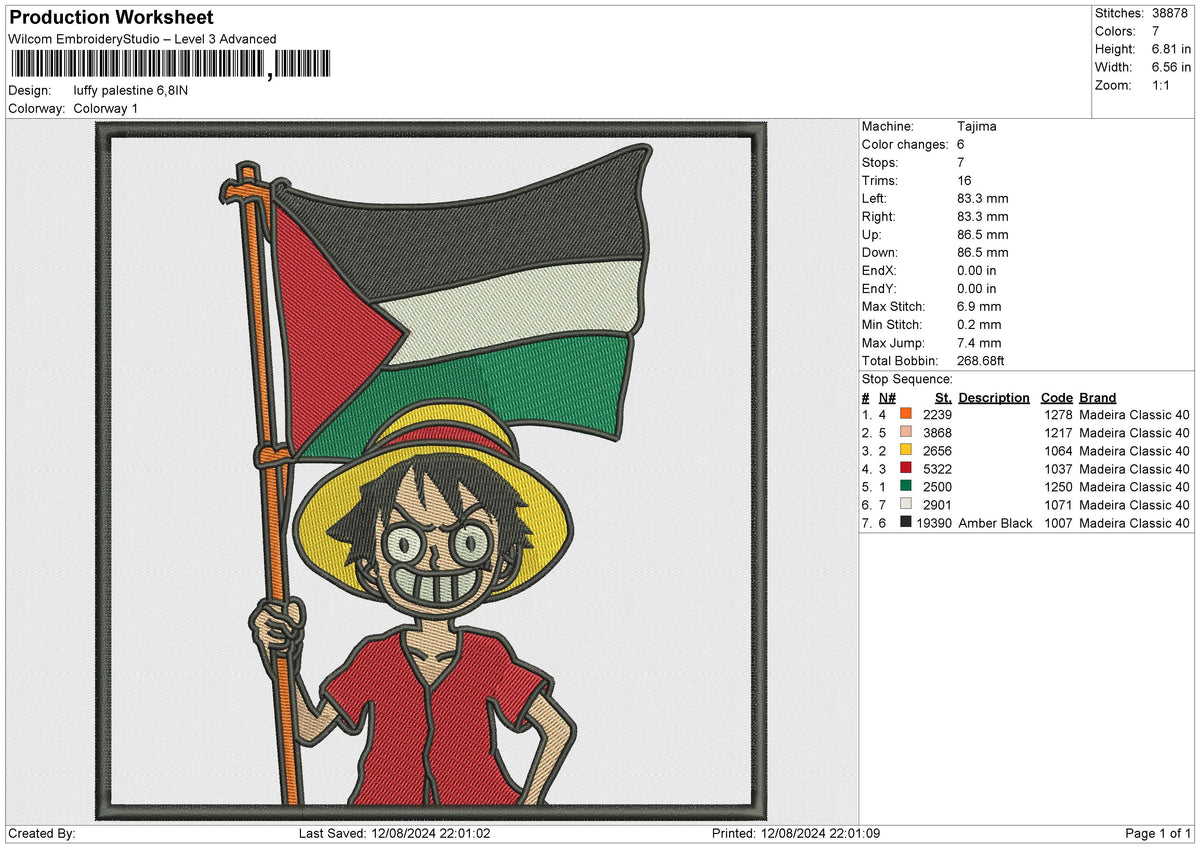
Task: Click the Zoom value 1:1
Action: [1163, 85]
